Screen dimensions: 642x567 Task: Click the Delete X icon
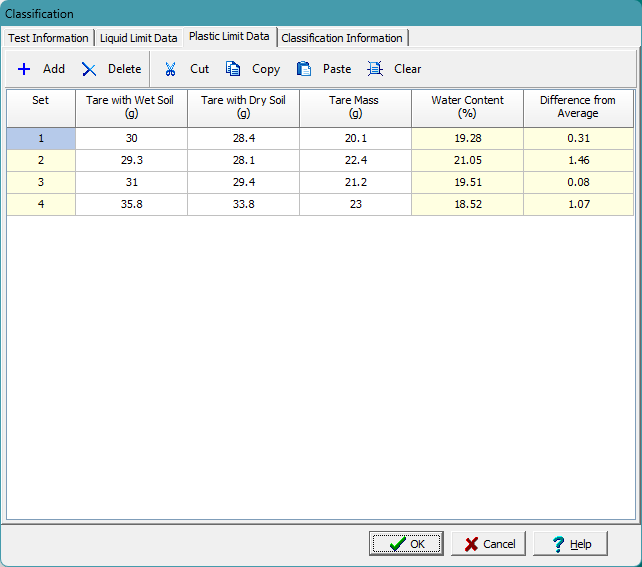(x=89, y=69)
